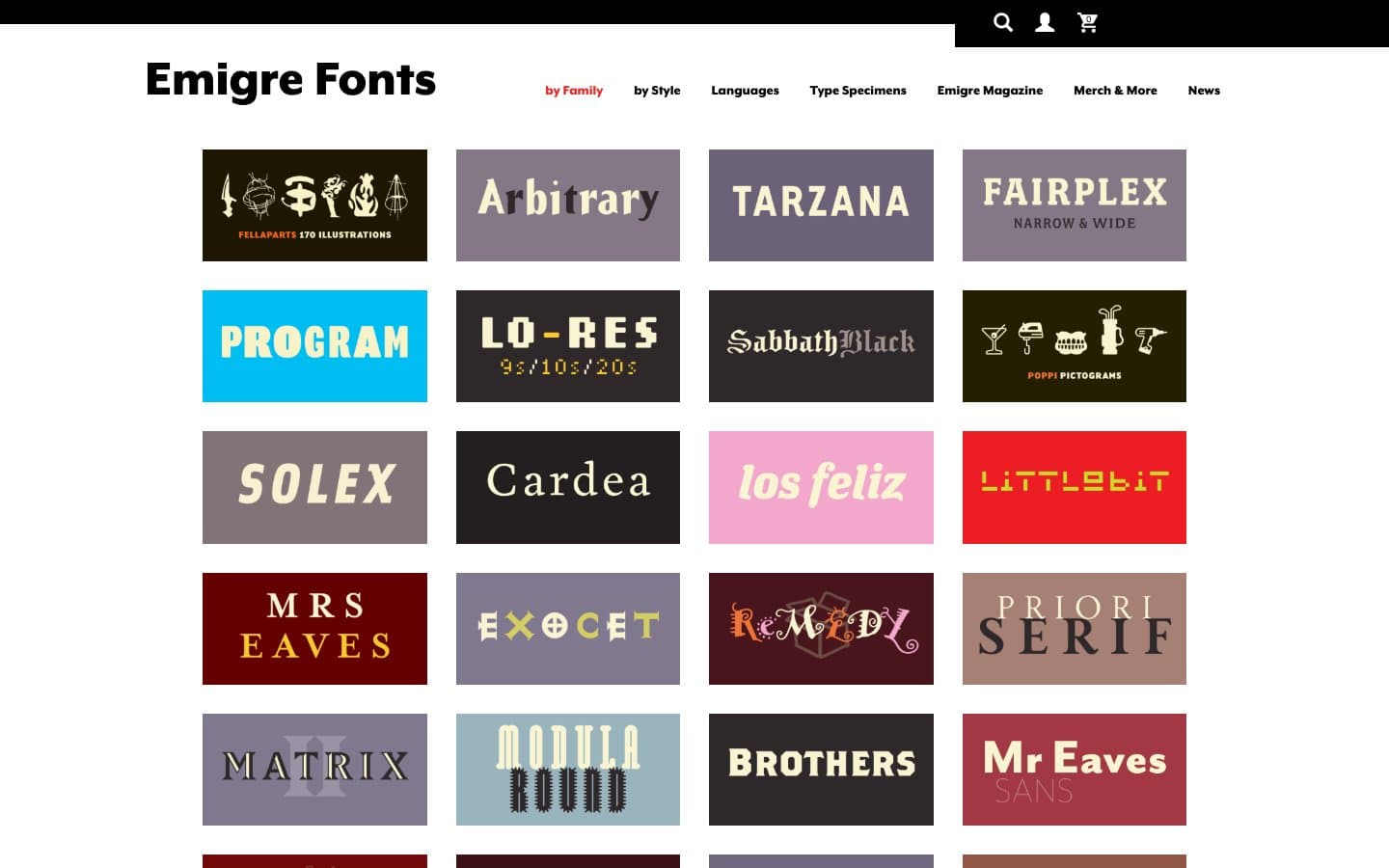This screenshot has width=1389, height=868.
Task: Open the Tarzana font family
Action: (821, 204)
